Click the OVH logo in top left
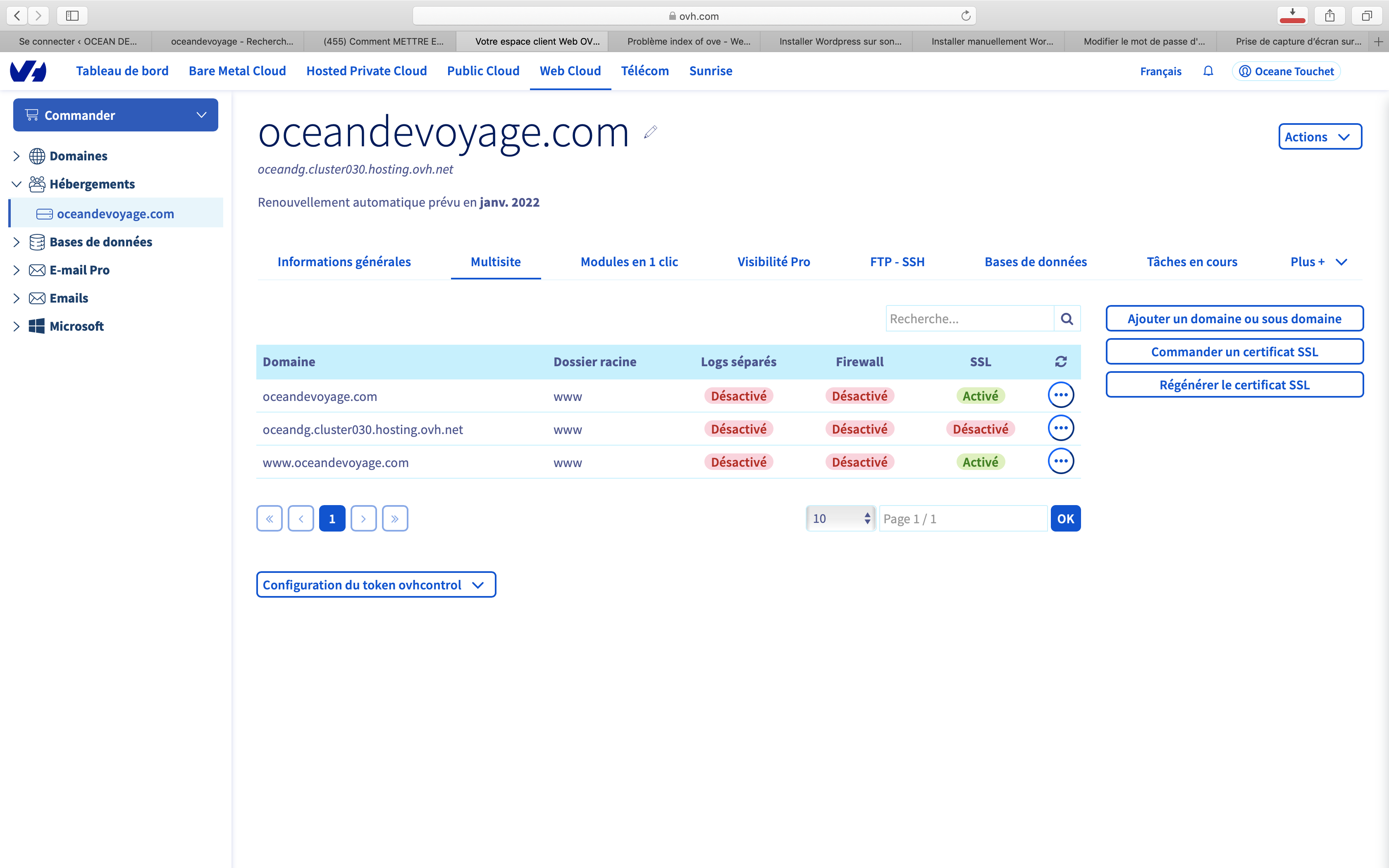1389x868 pixels. pos(28,71)
